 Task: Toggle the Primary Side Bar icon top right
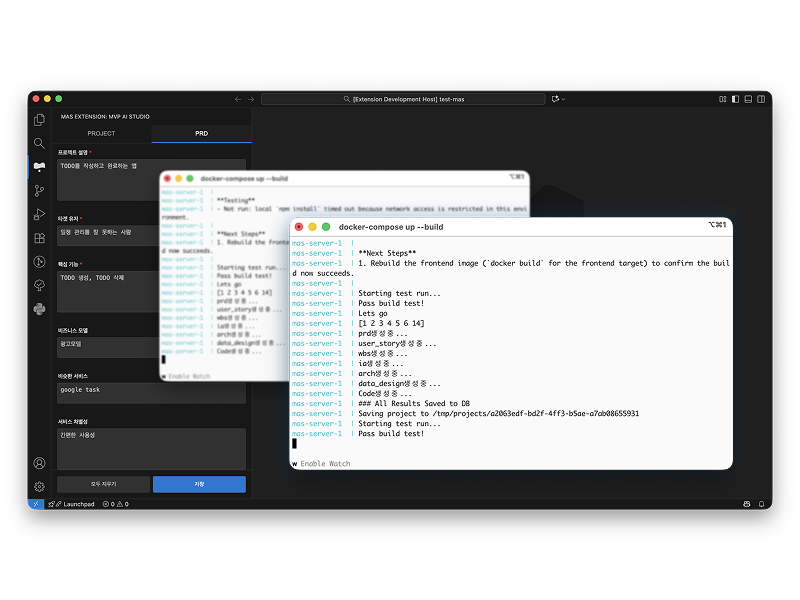tap(735, 99)
